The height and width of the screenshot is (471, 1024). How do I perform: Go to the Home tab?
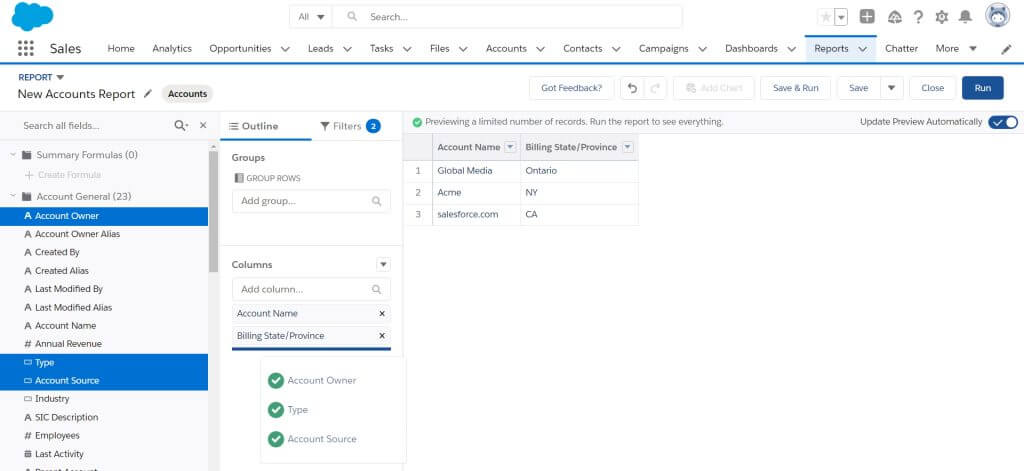tap(121, 48)
